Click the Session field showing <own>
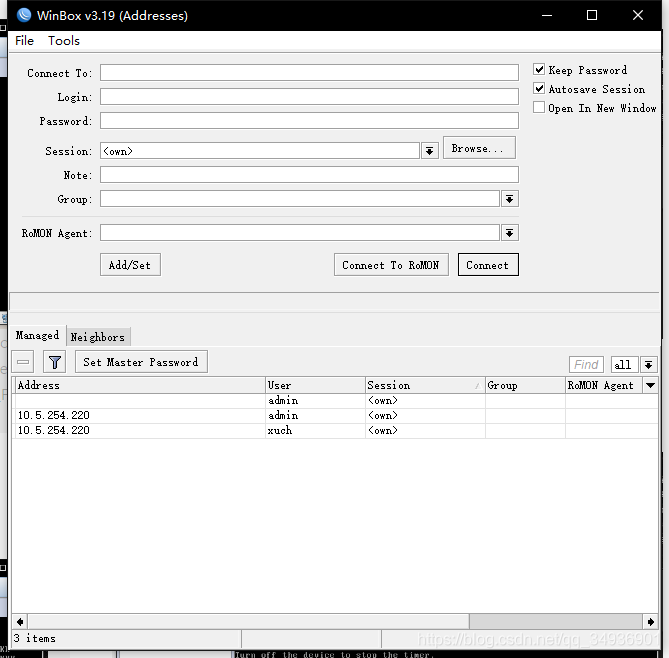Viewport: 669px width, 658px height. pos(260,151)
